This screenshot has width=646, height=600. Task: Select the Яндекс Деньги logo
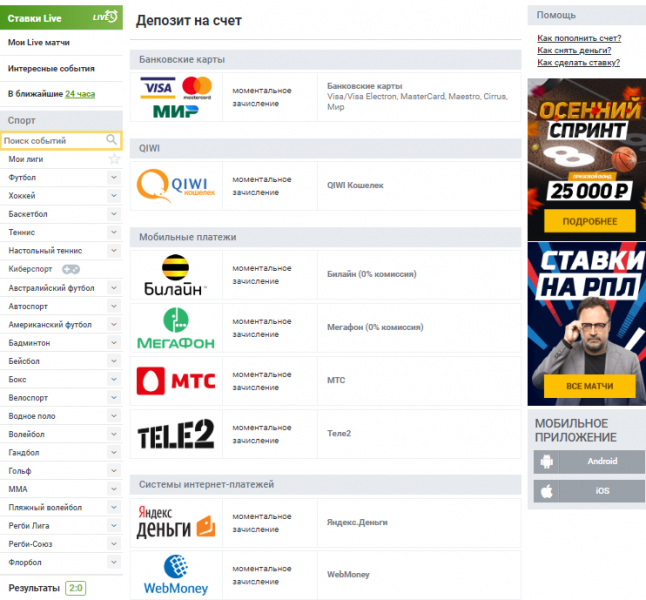176,523
